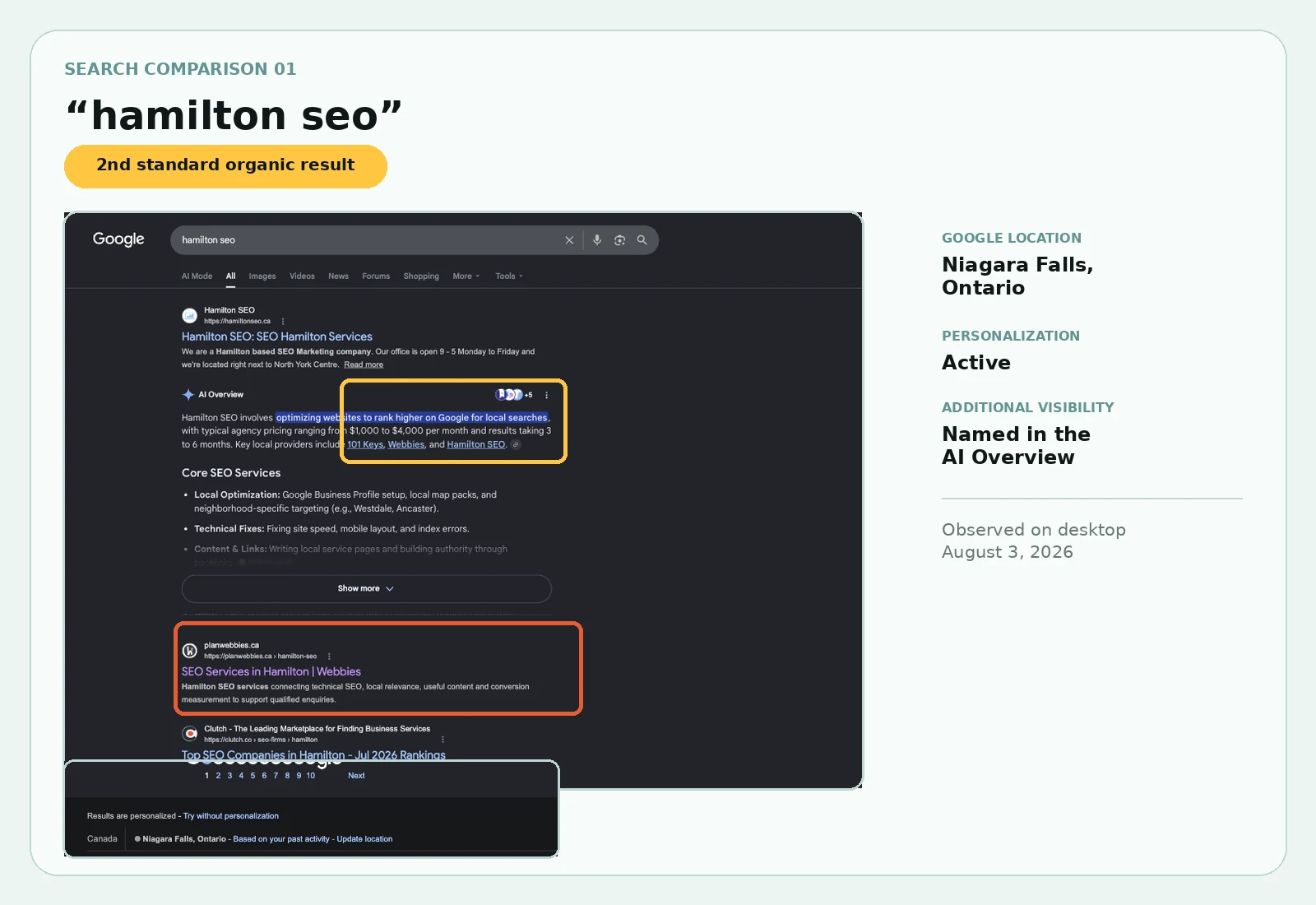1316x905 pixels.
Task: Click the link chip after Hamilton SEO mention
Action: 516,444
